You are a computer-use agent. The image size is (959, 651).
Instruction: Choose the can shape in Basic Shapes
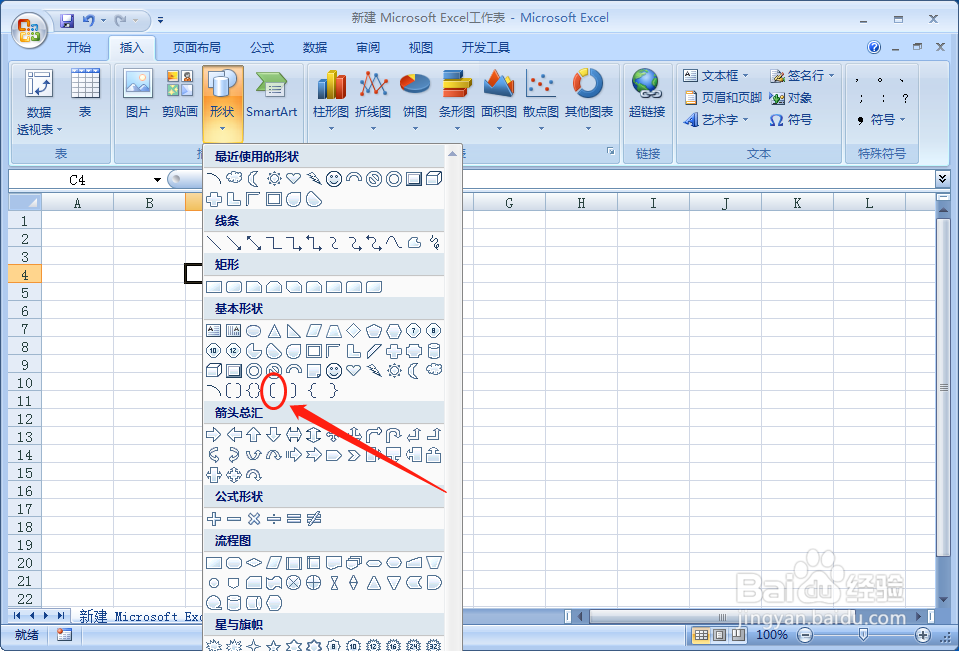434,351
